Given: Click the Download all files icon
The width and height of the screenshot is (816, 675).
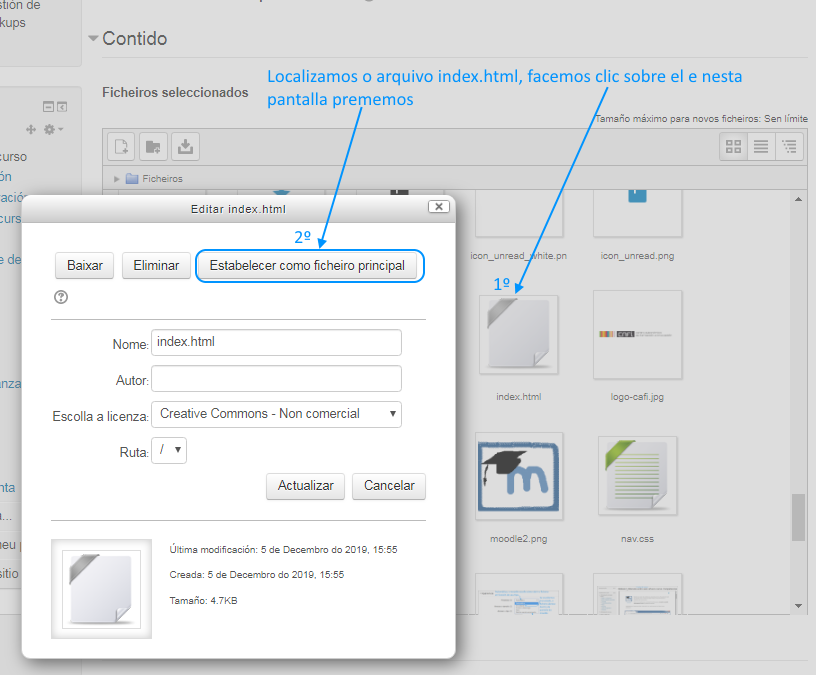Looking at the screenshot, I should [185, 146].
